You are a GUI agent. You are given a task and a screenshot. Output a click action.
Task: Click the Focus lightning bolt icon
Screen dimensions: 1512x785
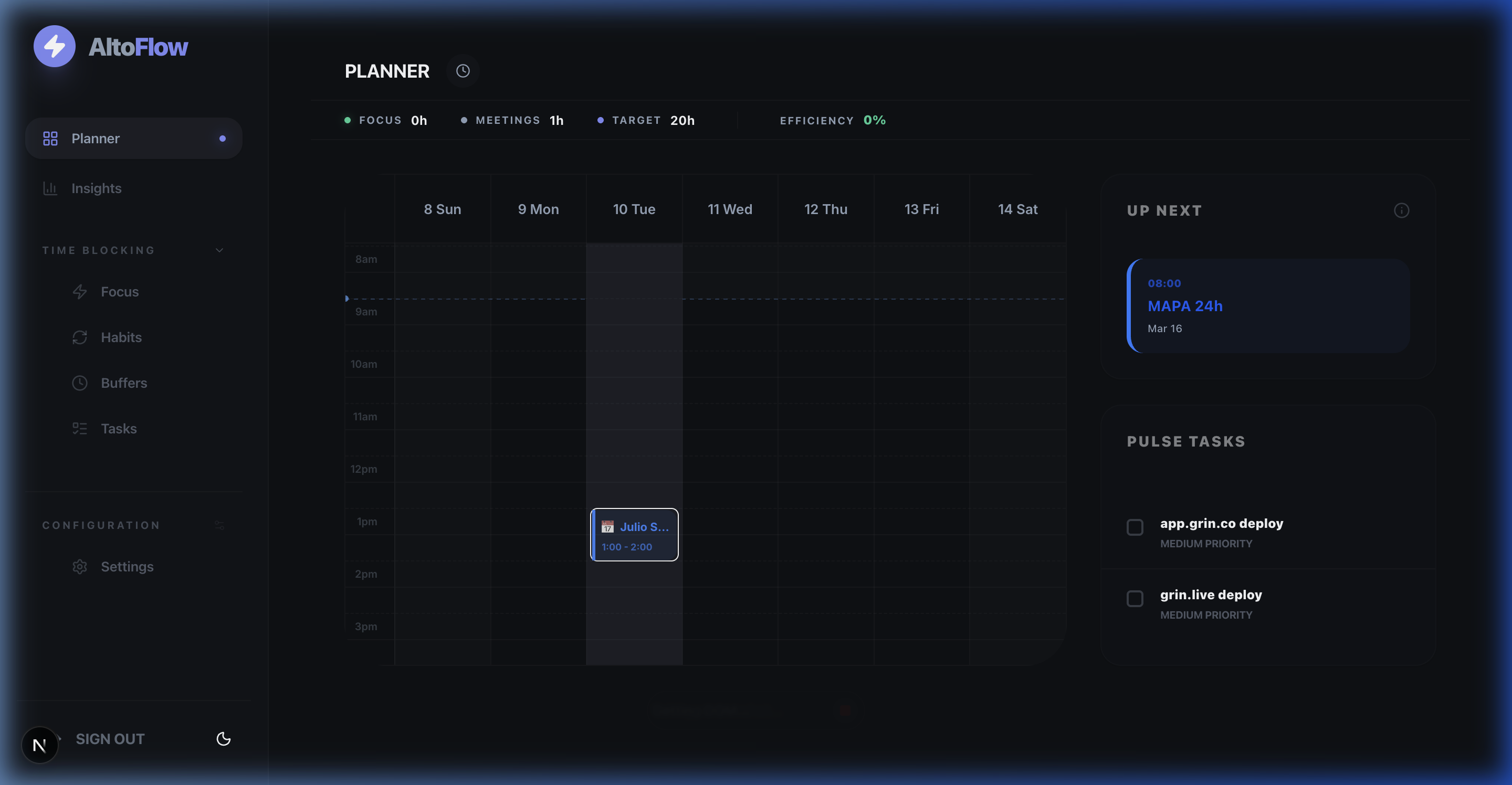[80, 291]
